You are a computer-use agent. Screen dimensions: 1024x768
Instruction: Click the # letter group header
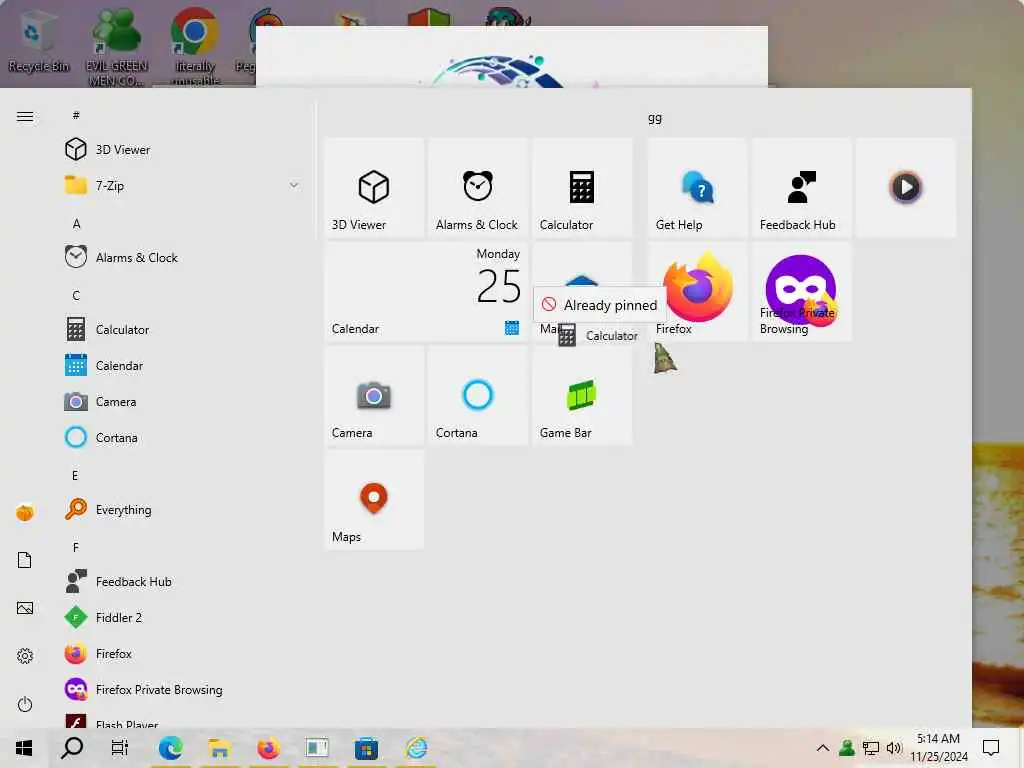coord(76,115)
